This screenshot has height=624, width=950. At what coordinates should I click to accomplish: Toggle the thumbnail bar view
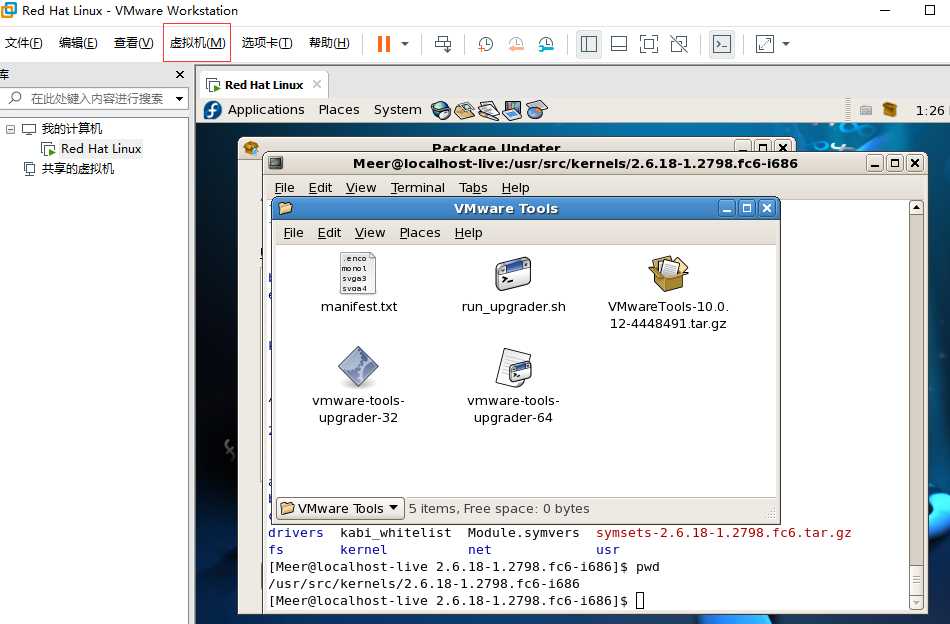[x=619, y=44]
